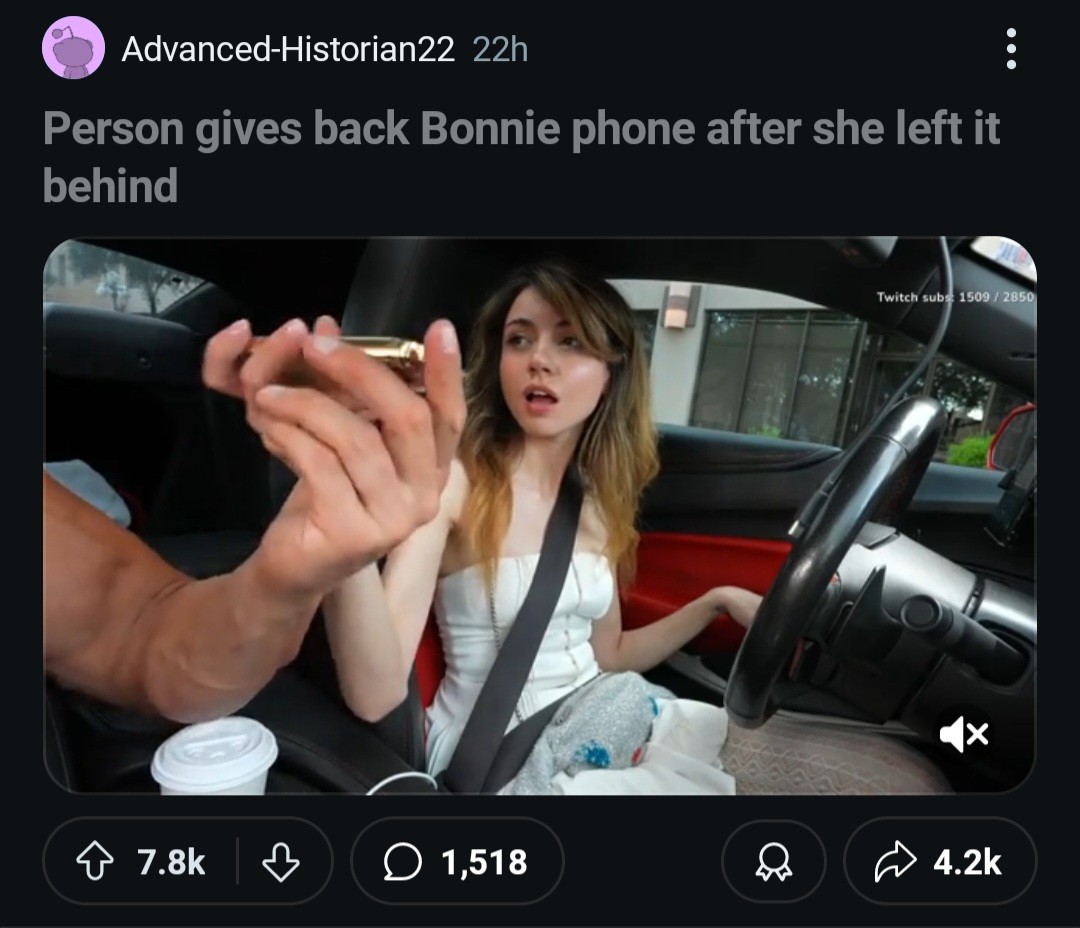Screen dimensions: 1080x928
Task: Unmute the video with speaker icon
Action: tap(964, 734)
